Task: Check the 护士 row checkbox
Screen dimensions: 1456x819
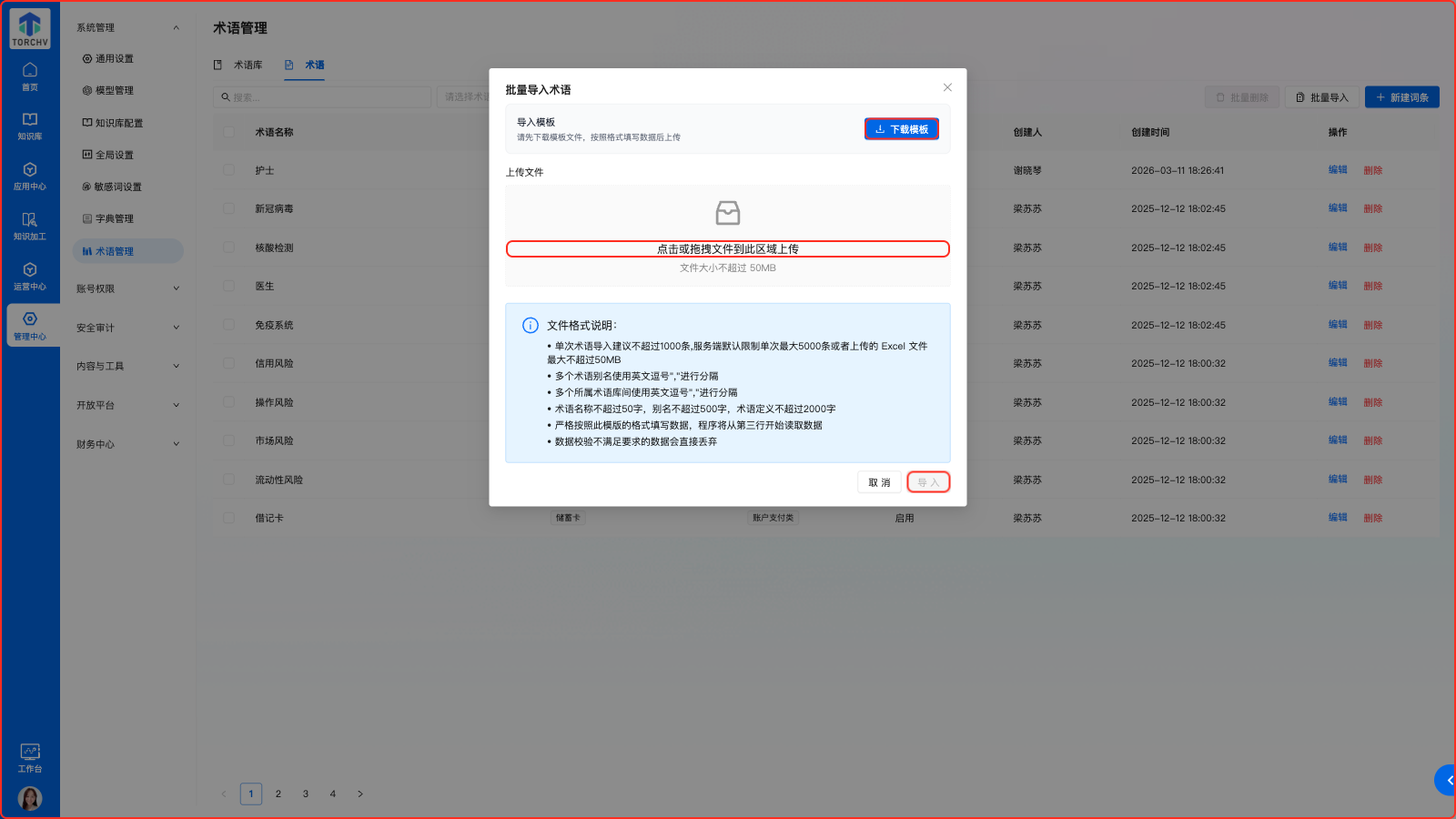Action: click(x=228, y=169)
